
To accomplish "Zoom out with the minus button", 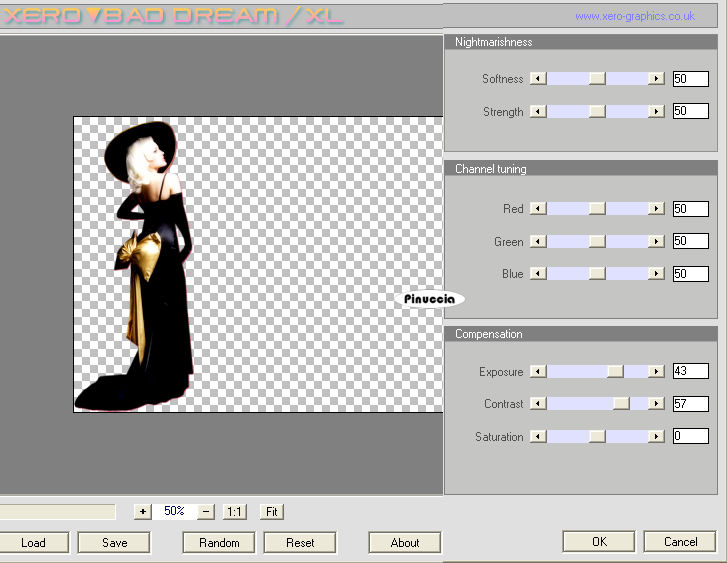I will (x=206, y=512).
